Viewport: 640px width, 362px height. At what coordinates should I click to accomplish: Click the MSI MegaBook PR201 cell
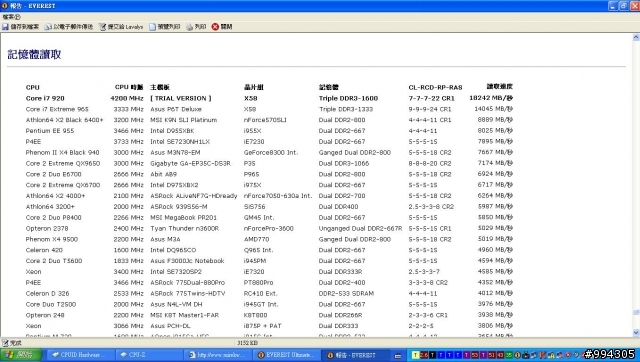(183, 218)
